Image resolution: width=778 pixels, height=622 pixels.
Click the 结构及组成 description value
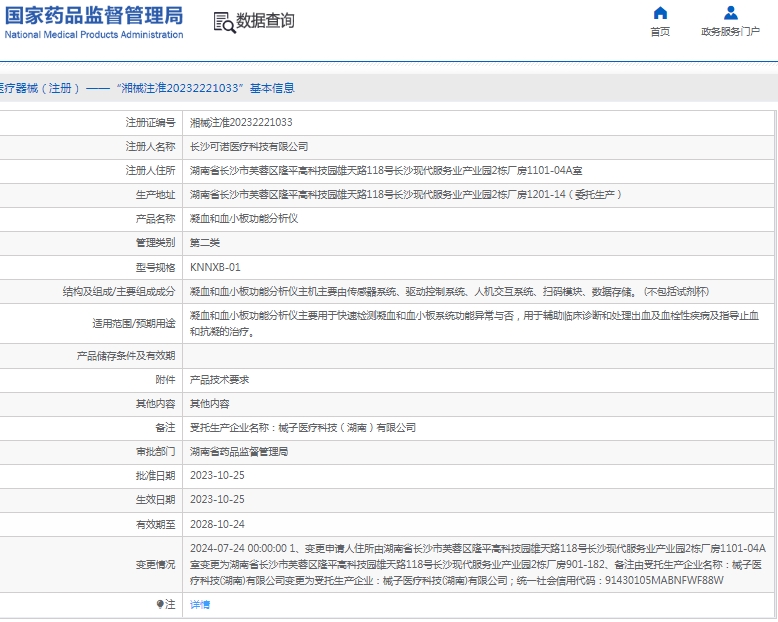[x=450, y=292]
